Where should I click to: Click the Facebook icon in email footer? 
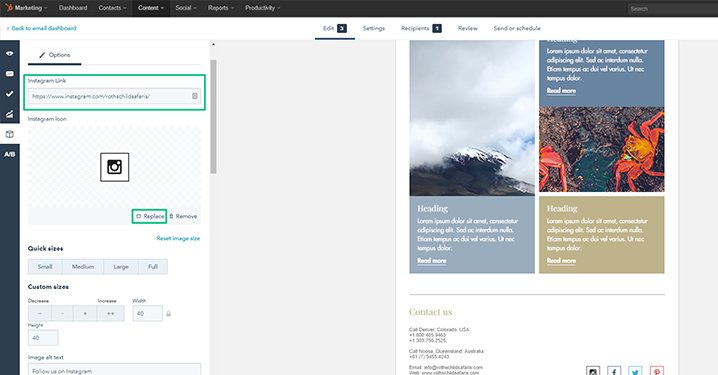point(614,370)
